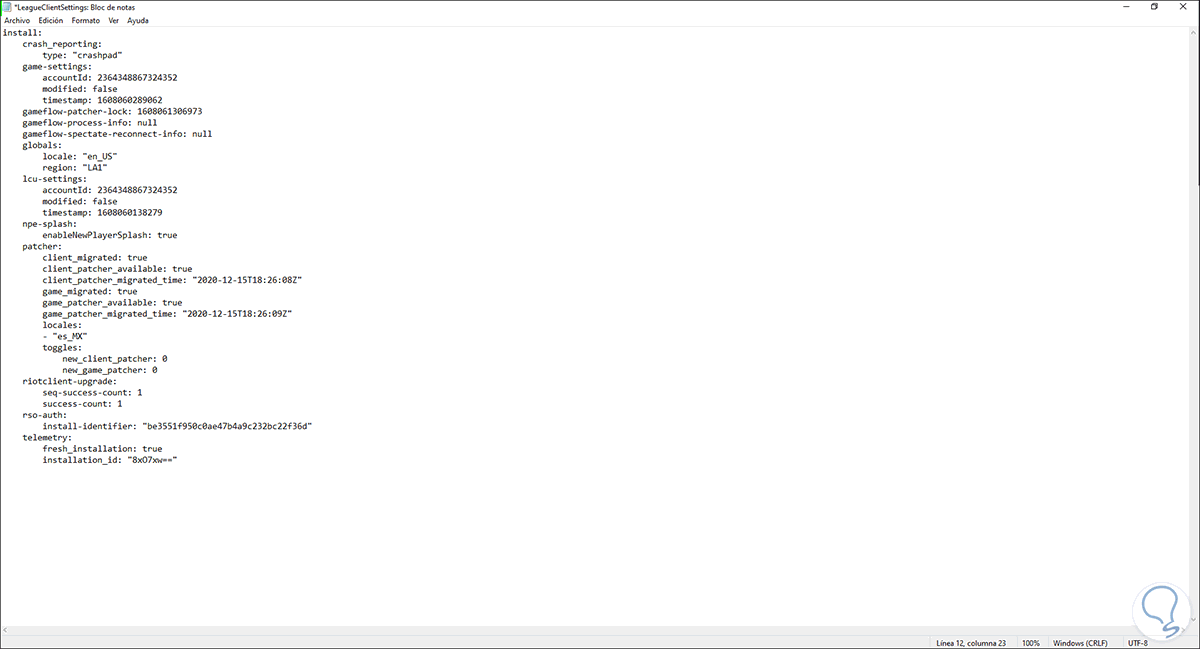
Task: Click the Notepad icon in title bar
Action: coord(8,7)
